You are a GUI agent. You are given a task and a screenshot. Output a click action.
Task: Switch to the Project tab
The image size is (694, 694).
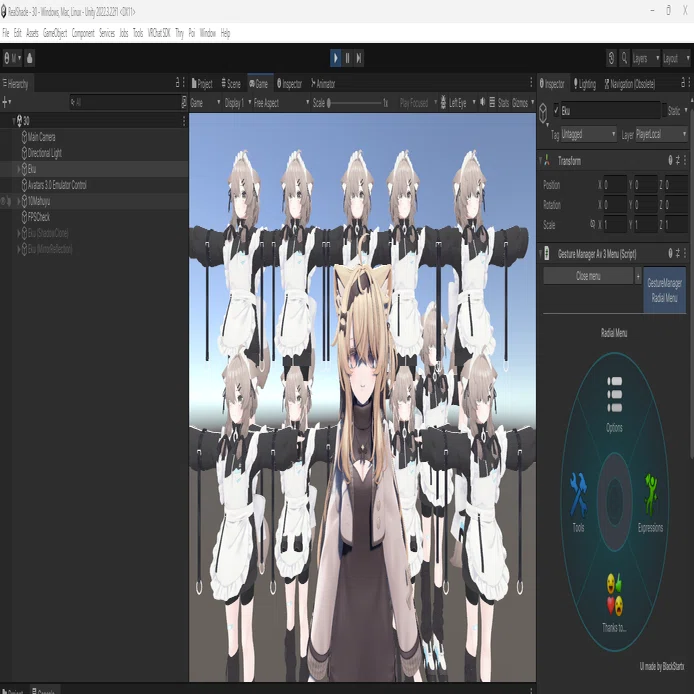pyautogui.click(x=202, y=84)
